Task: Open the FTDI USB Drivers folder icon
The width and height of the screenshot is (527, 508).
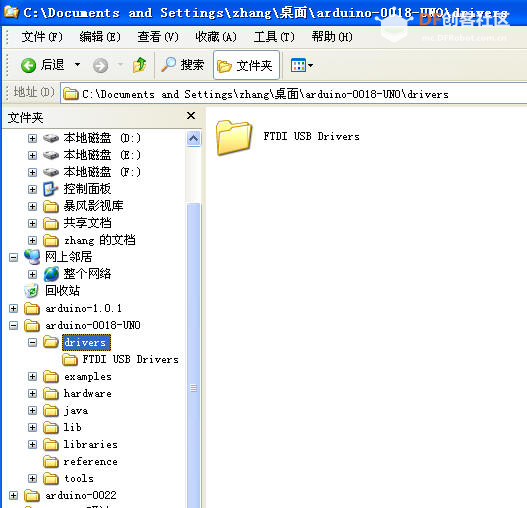Action: point(234,137)
